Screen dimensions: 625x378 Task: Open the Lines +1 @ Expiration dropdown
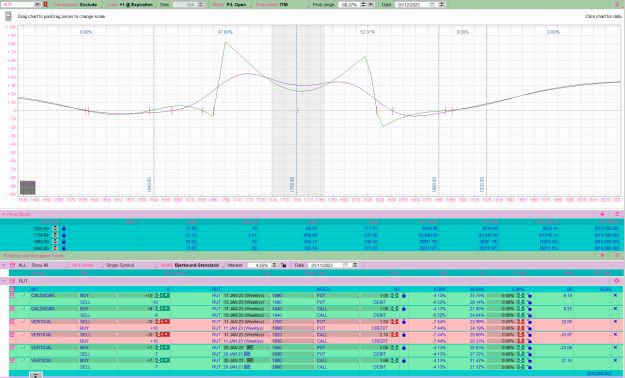pos(131,5)
